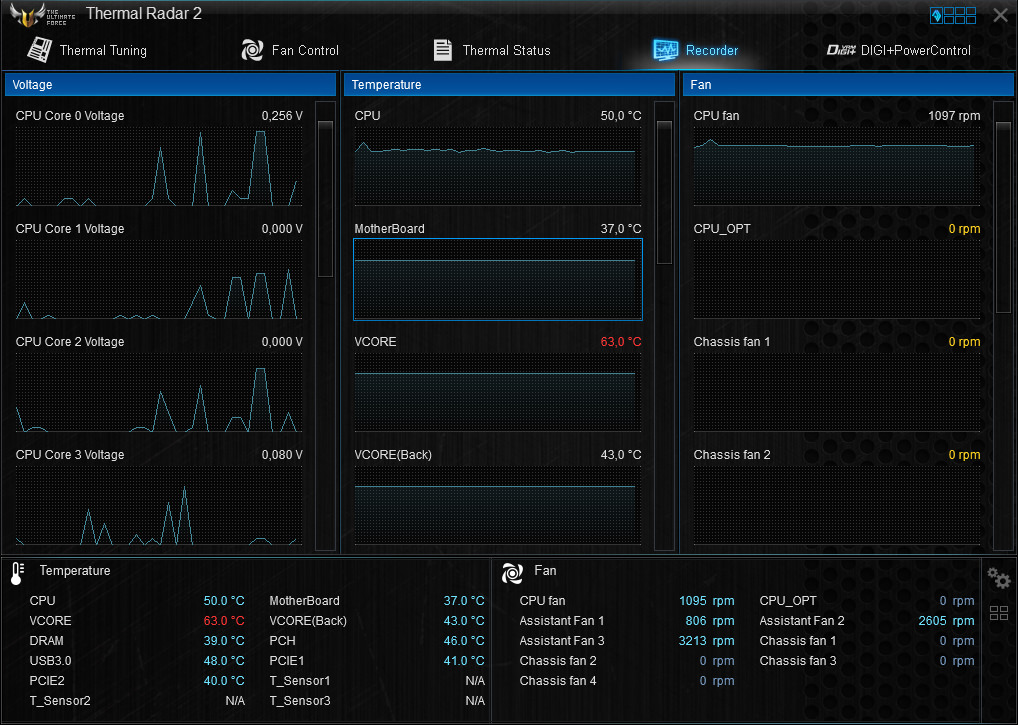Image resolution: width=1018 pixels, height=725 pixels.
Task: Open settings with the gears icon
Action: (x=999, y=577)
